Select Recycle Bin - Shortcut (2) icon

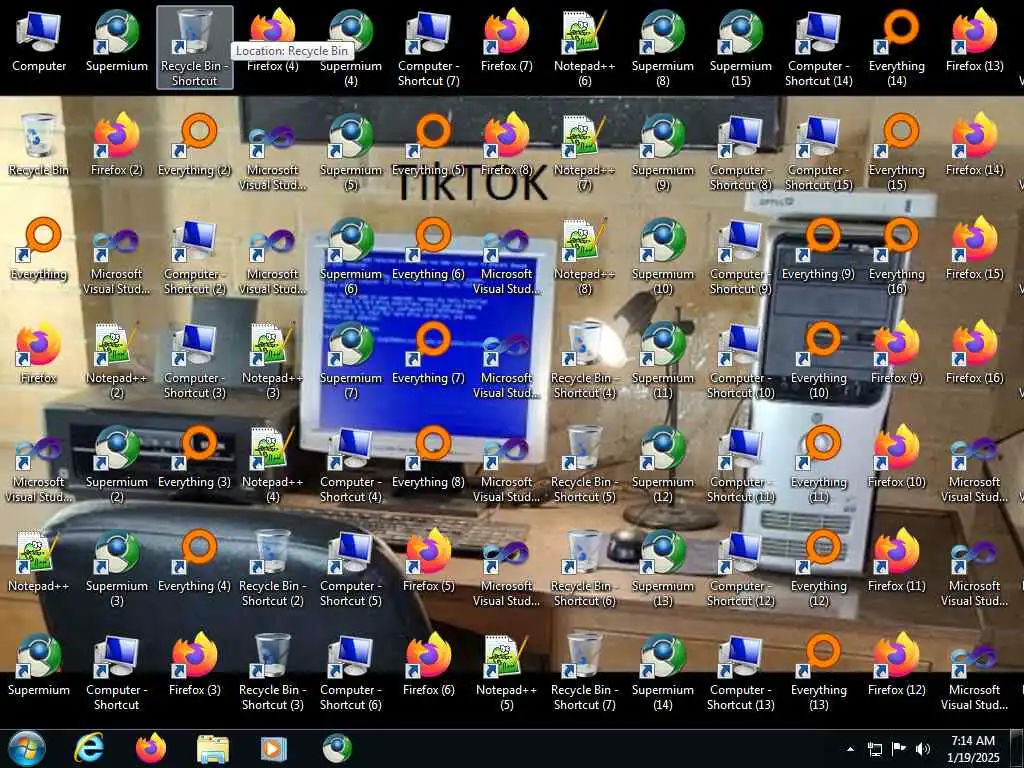click(272, 566)
